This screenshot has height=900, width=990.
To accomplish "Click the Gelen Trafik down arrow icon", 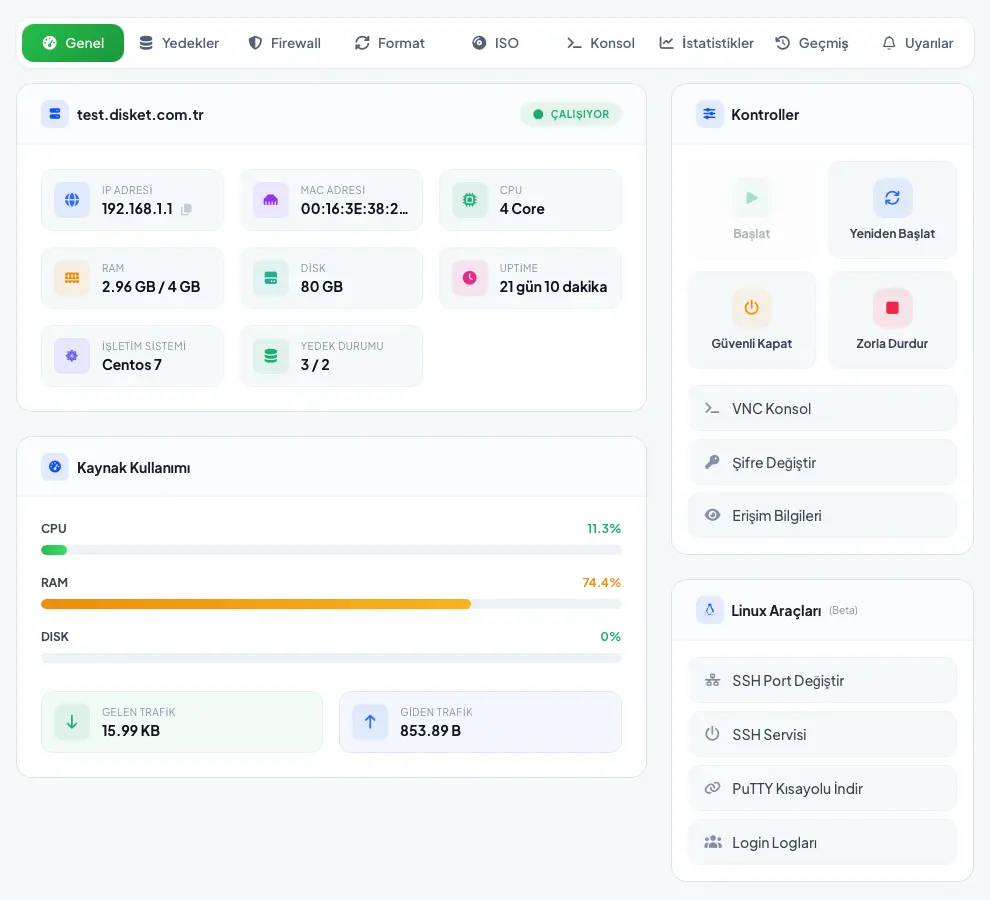I will point(72,721).
